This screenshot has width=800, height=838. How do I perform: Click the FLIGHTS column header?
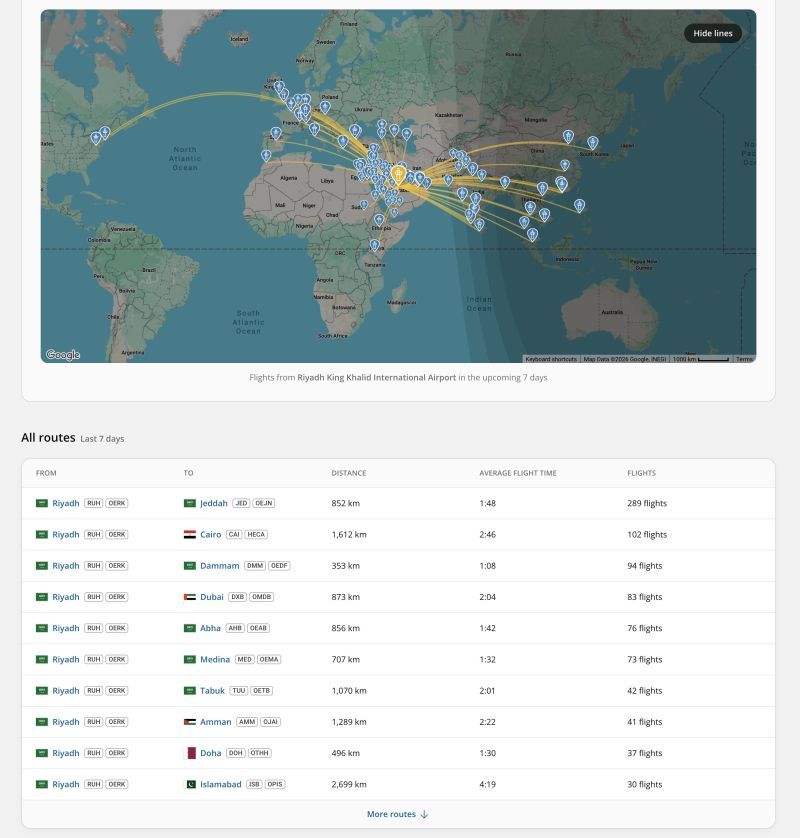pos(641,473)
